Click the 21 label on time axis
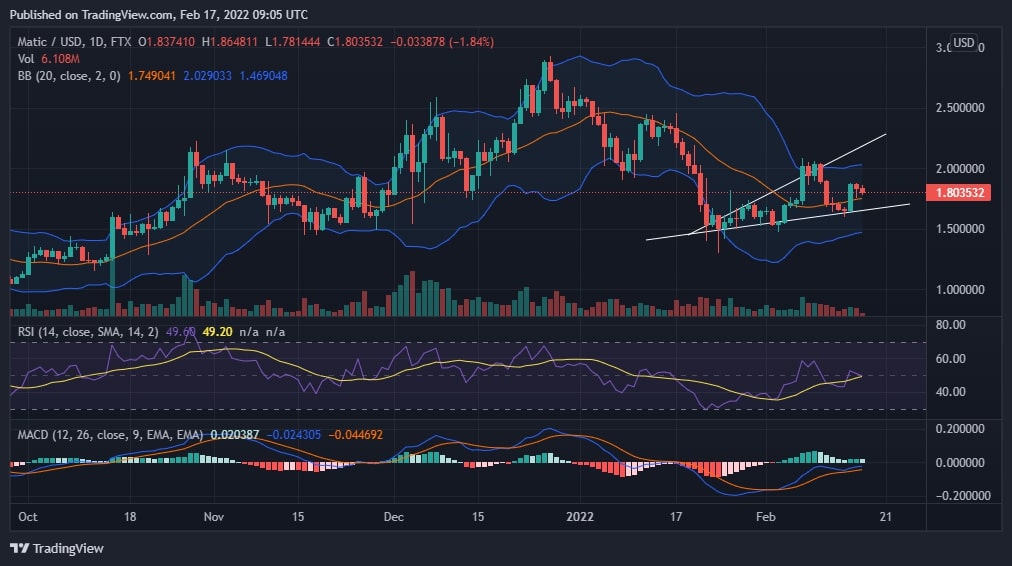1012x566 pixels. tap(886, 517)
